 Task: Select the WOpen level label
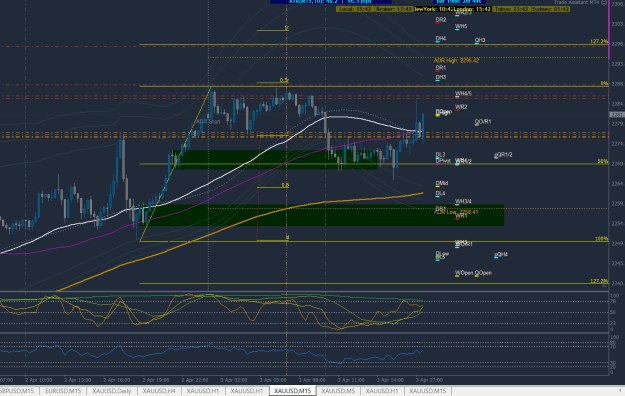tap(464, 273)
